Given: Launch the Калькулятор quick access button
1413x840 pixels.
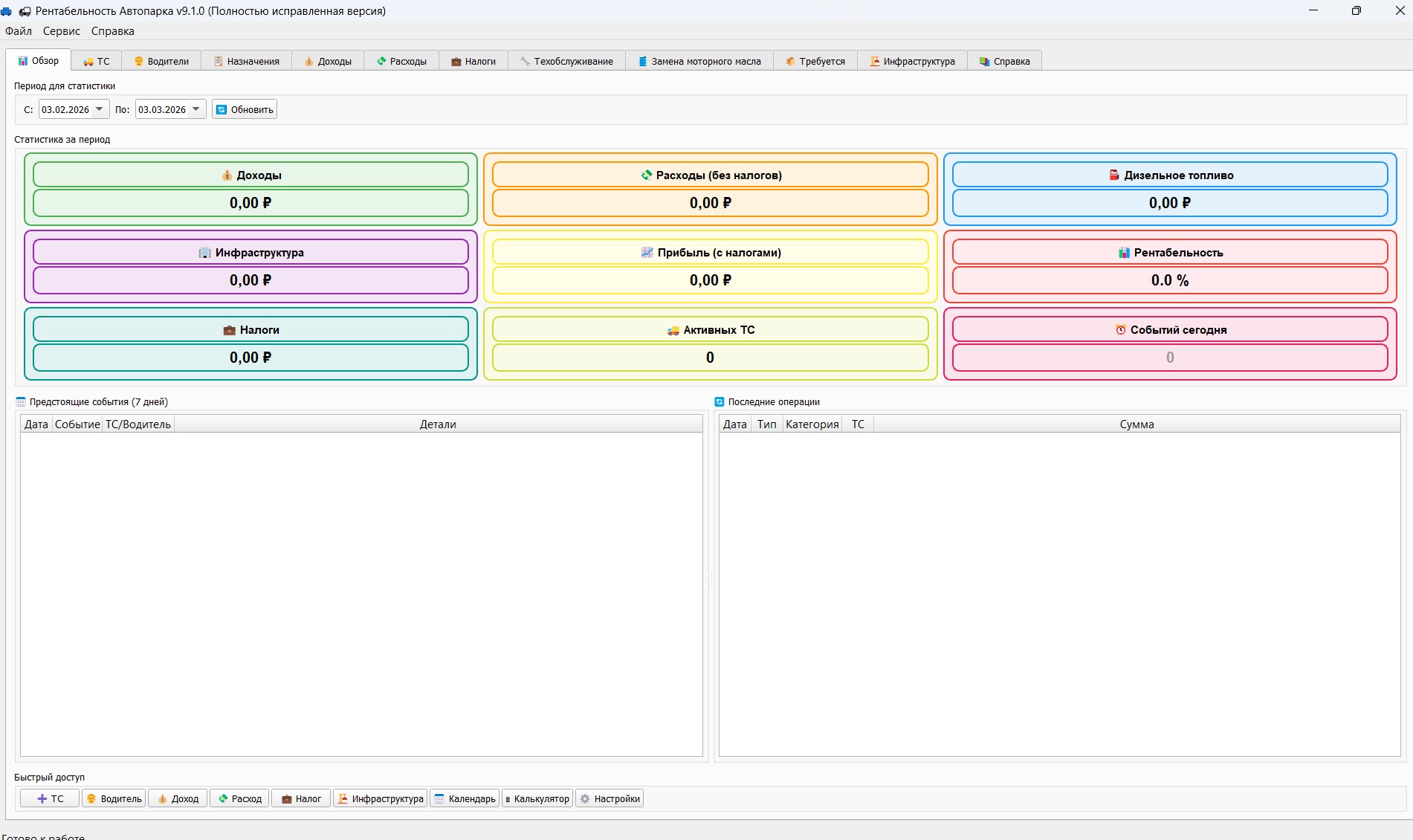Looking at the screenshot, I should (x=537, y=799).
